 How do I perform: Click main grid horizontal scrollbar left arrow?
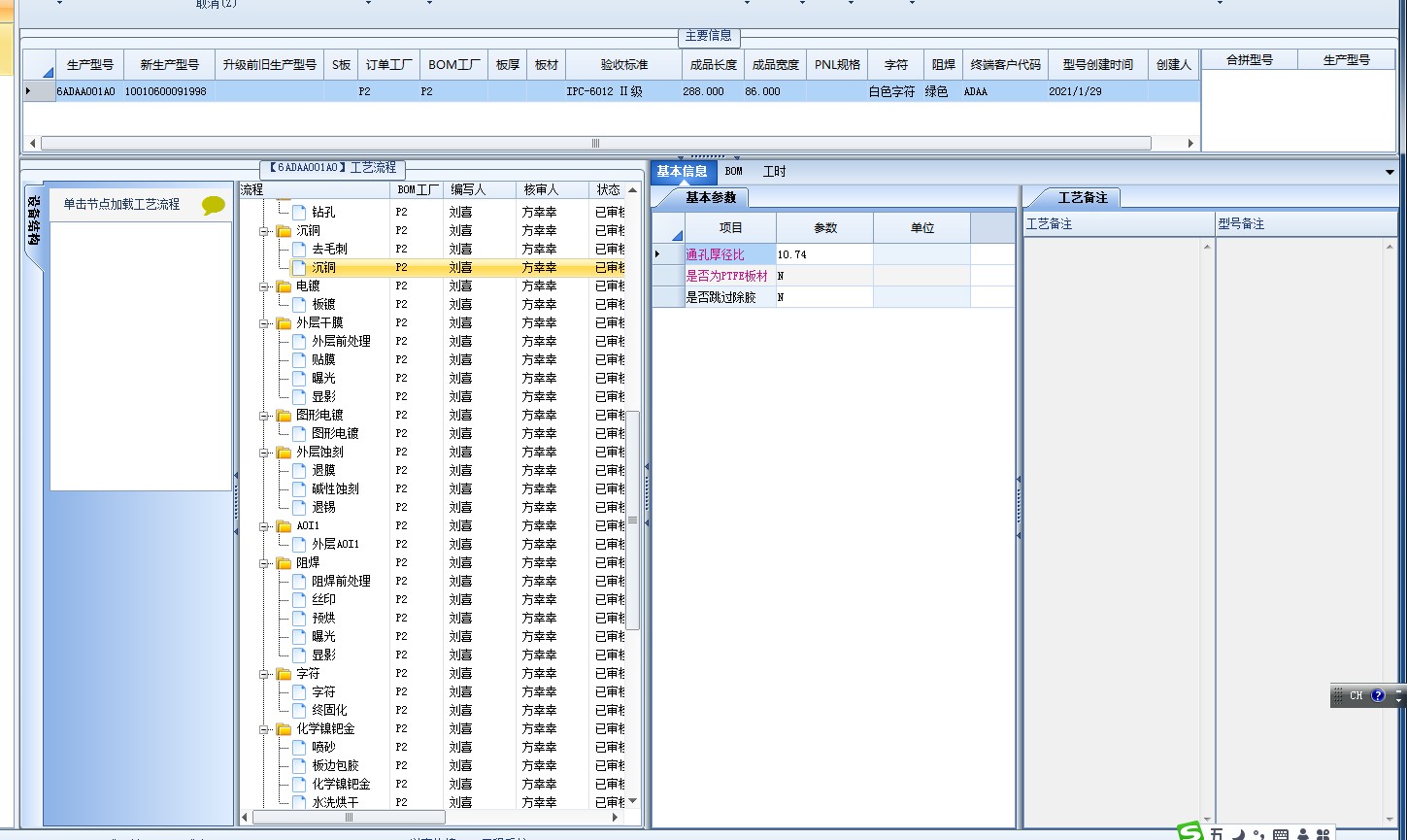tap(32, 144)
